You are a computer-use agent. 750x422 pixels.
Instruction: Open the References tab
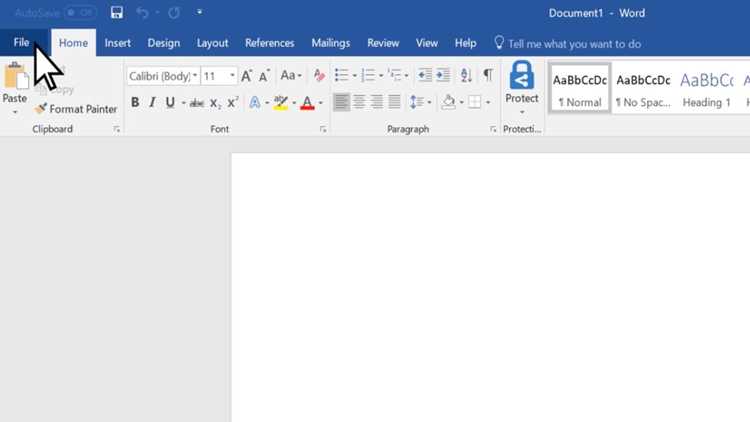270,43
